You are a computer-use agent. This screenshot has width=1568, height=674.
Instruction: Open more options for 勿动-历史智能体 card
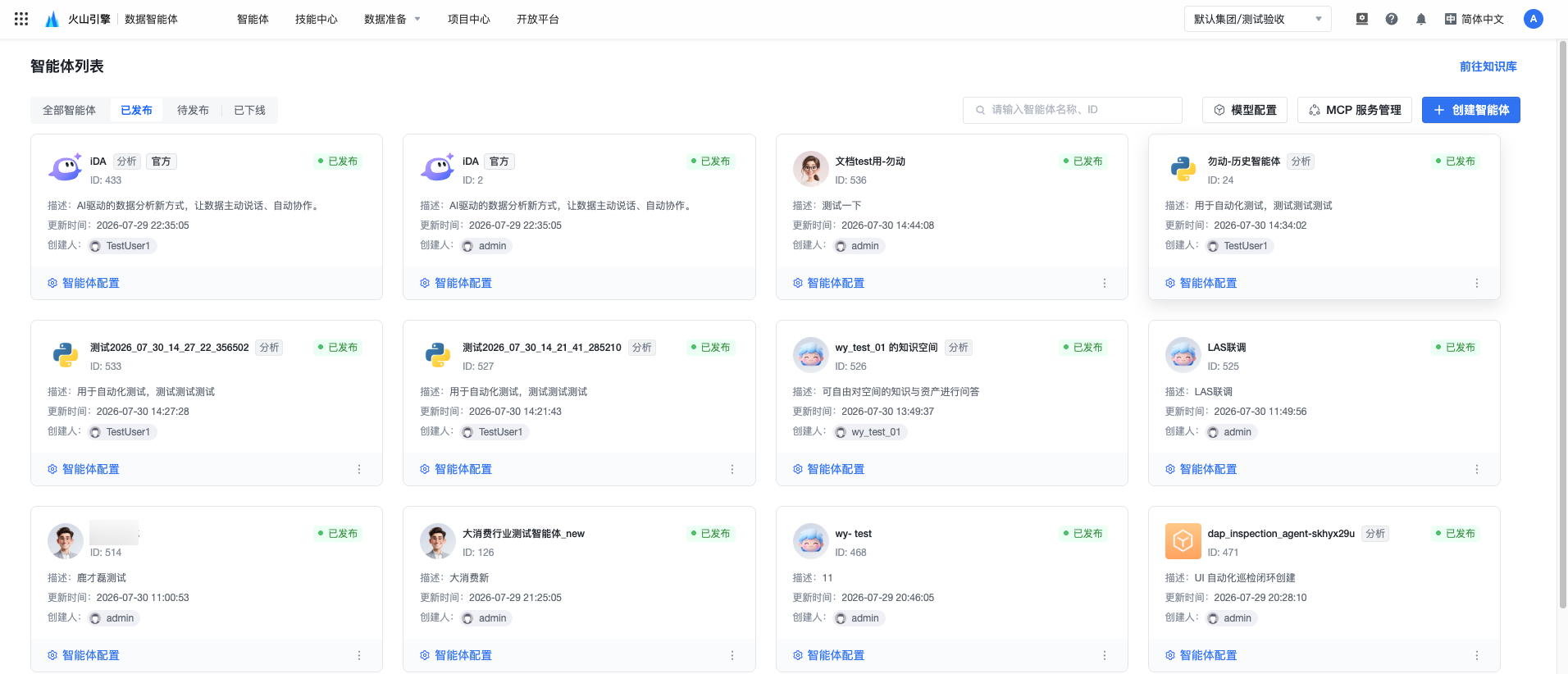tap(1477, 283)
